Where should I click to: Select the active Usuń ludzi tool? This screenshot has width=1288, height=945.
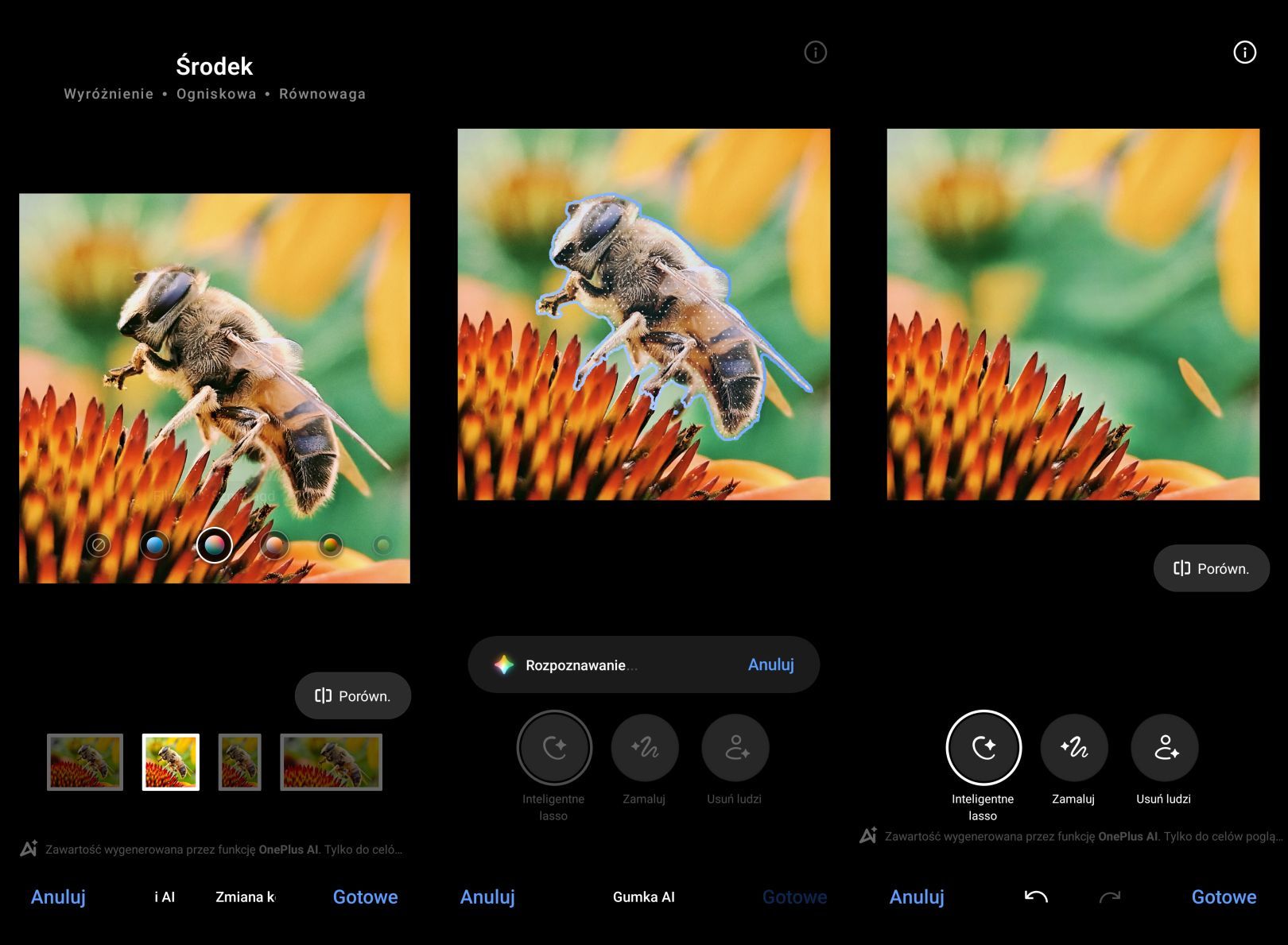coord(1165,747)
